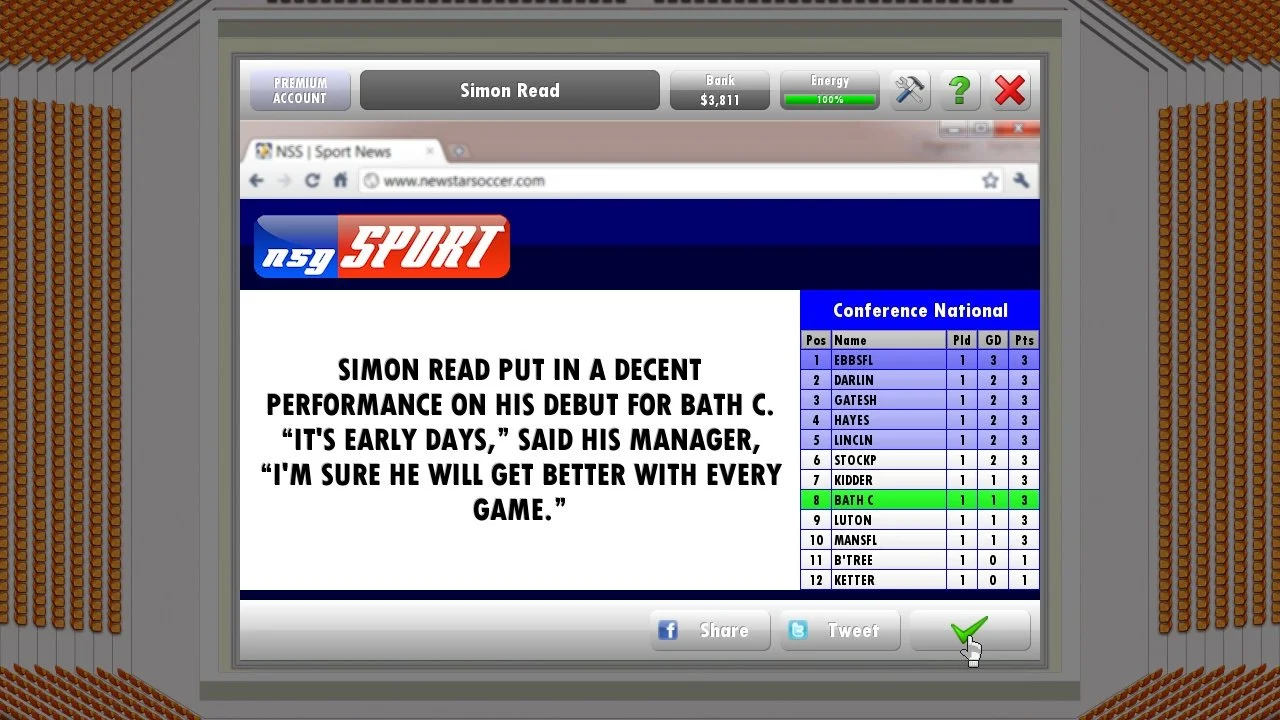Screen dimensions: 1280x720
Task: Click the Simon Read player name bar
Action: [x=510, y=90]
